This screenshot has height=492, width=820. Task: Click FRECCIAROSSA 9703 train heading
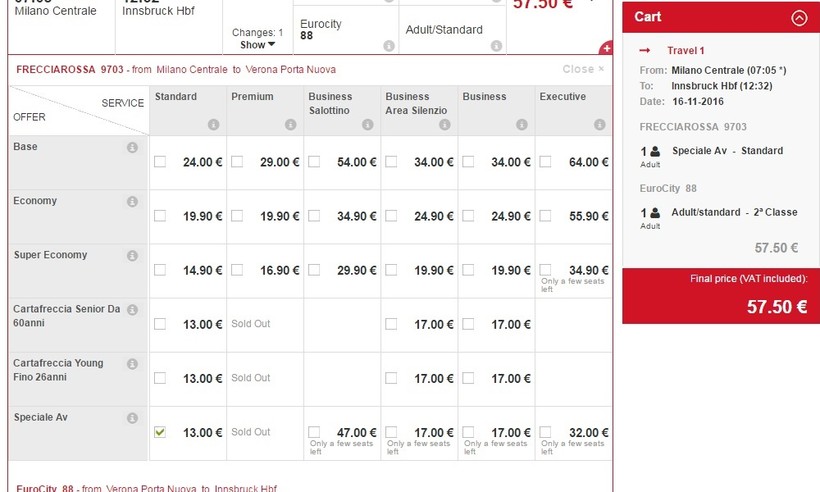70,70
